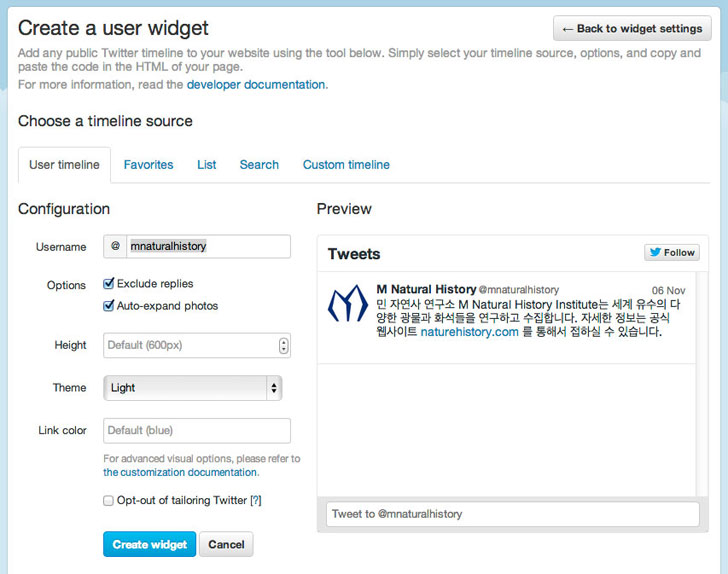Click the M Natural History avatar logo

point(348,304)
